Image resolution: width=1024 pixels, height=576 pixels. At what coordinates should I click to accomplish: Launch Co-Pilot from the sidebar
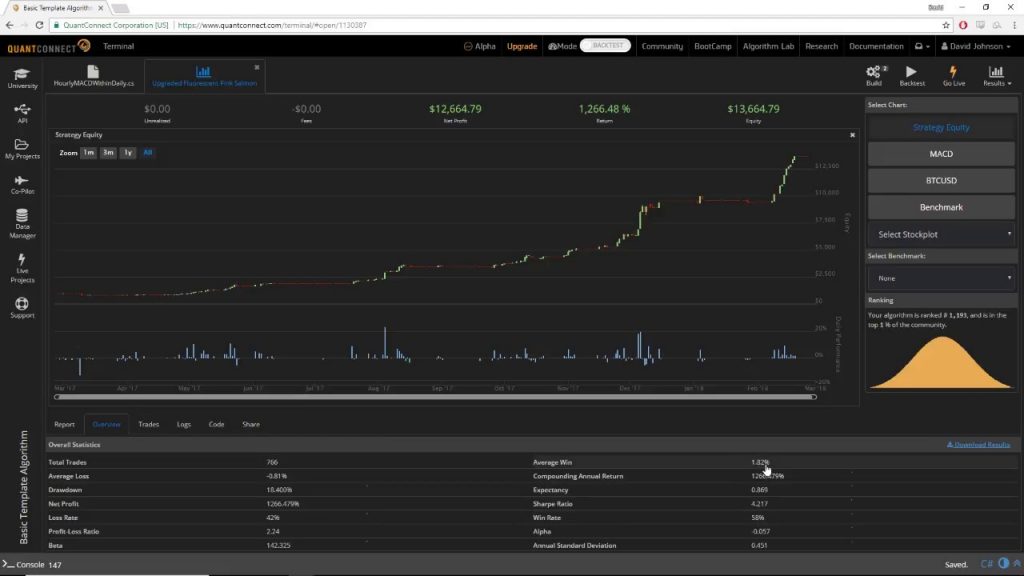pyautogui.click(x=22, y=185)
